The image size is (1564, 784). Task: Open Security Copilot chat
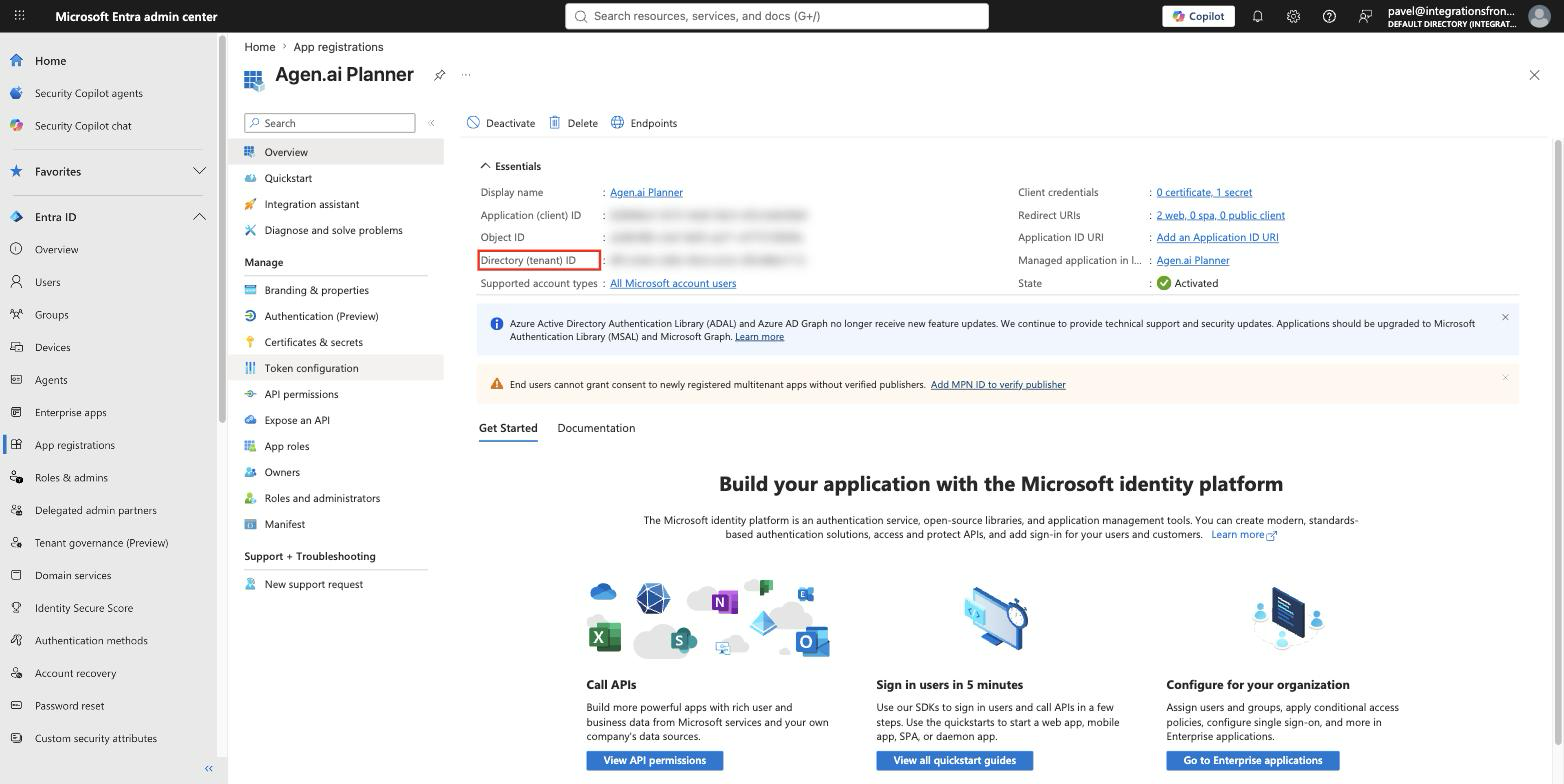[x=83, y=126]
